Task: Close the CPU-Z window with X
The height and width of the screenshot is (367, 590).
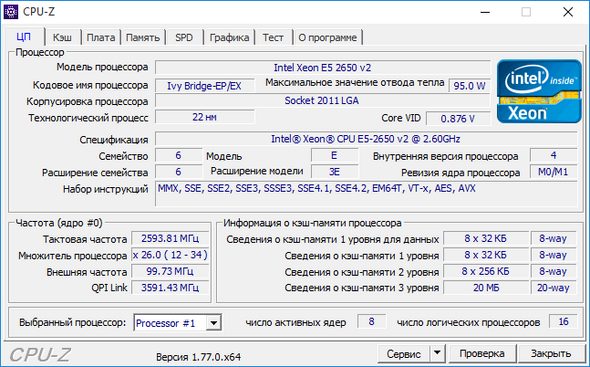Action: click(x=568, y=12)
